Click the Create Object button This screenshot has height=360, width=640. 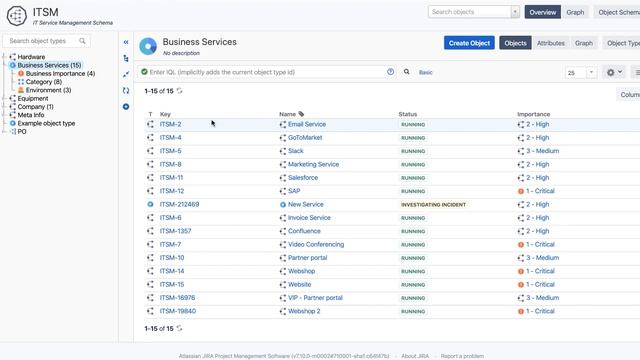(x=469, y=43)
